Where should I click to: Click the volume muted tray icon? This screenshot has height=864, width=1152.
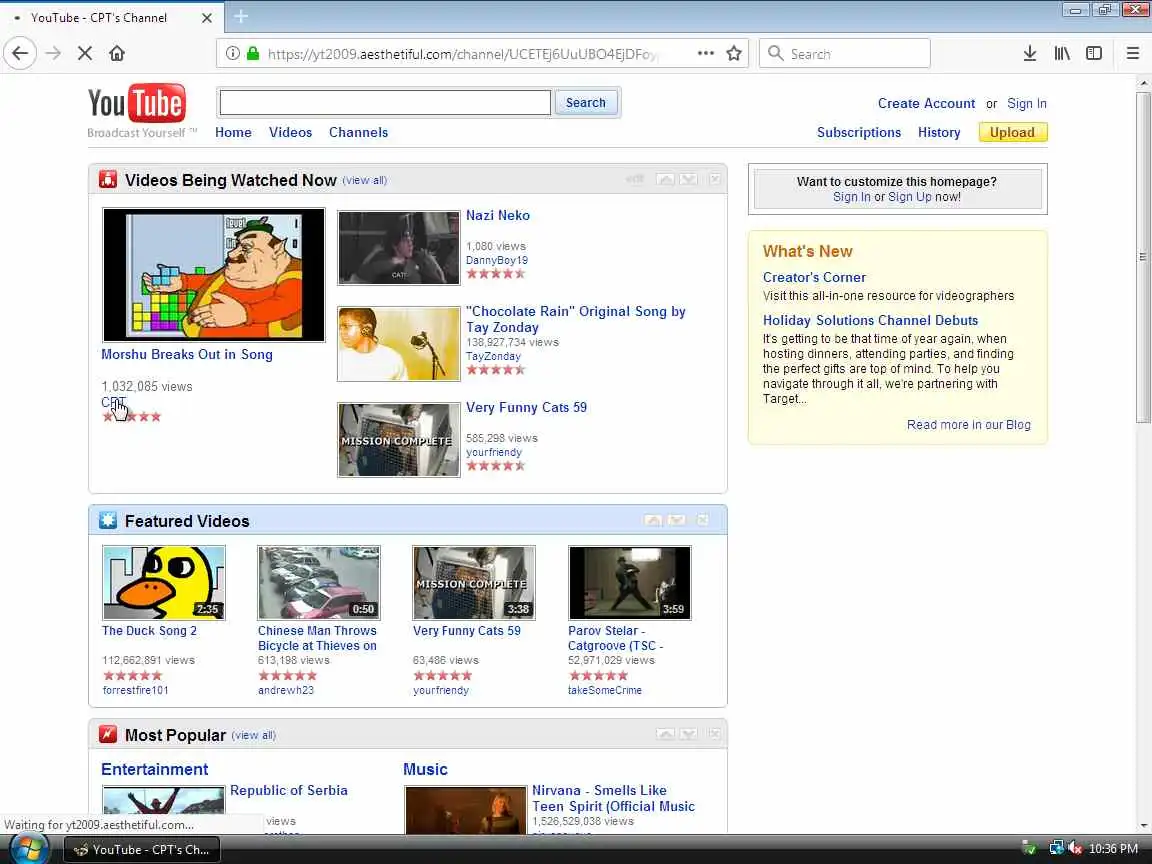coord(1076,849)
